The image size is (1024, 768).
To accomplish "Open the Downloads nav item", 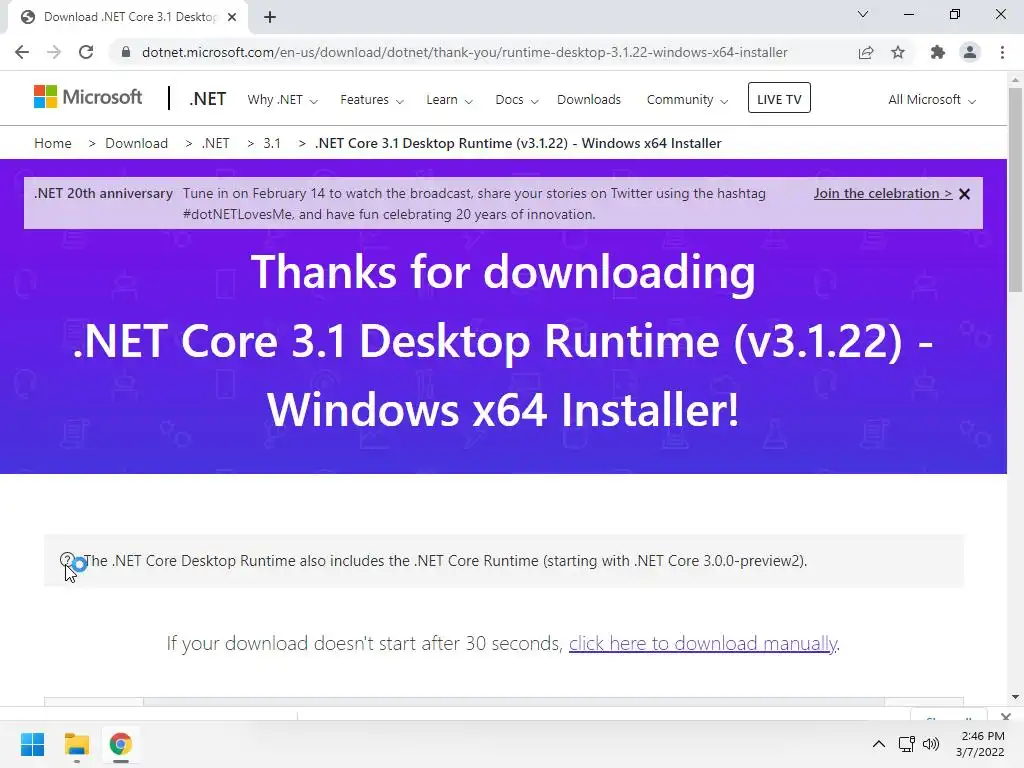I will click(589, 100).
